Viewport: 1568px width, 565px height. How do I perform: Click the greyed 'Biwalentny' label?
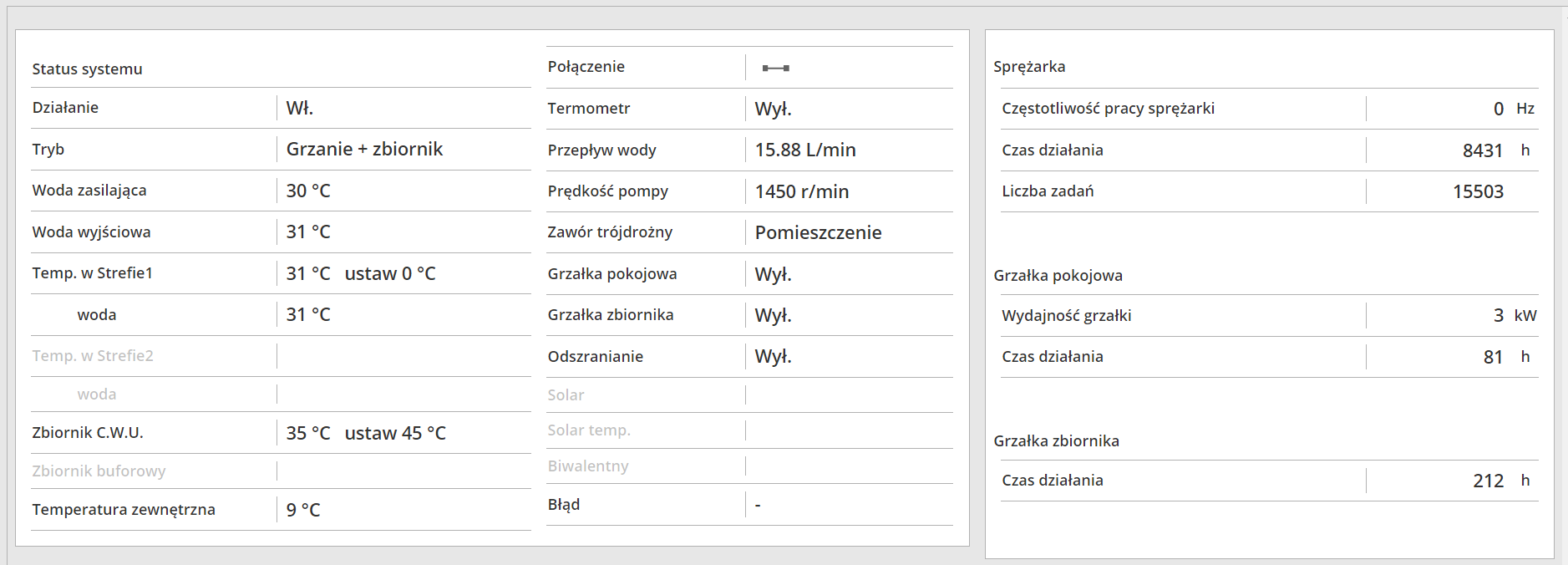click(587, 466)
